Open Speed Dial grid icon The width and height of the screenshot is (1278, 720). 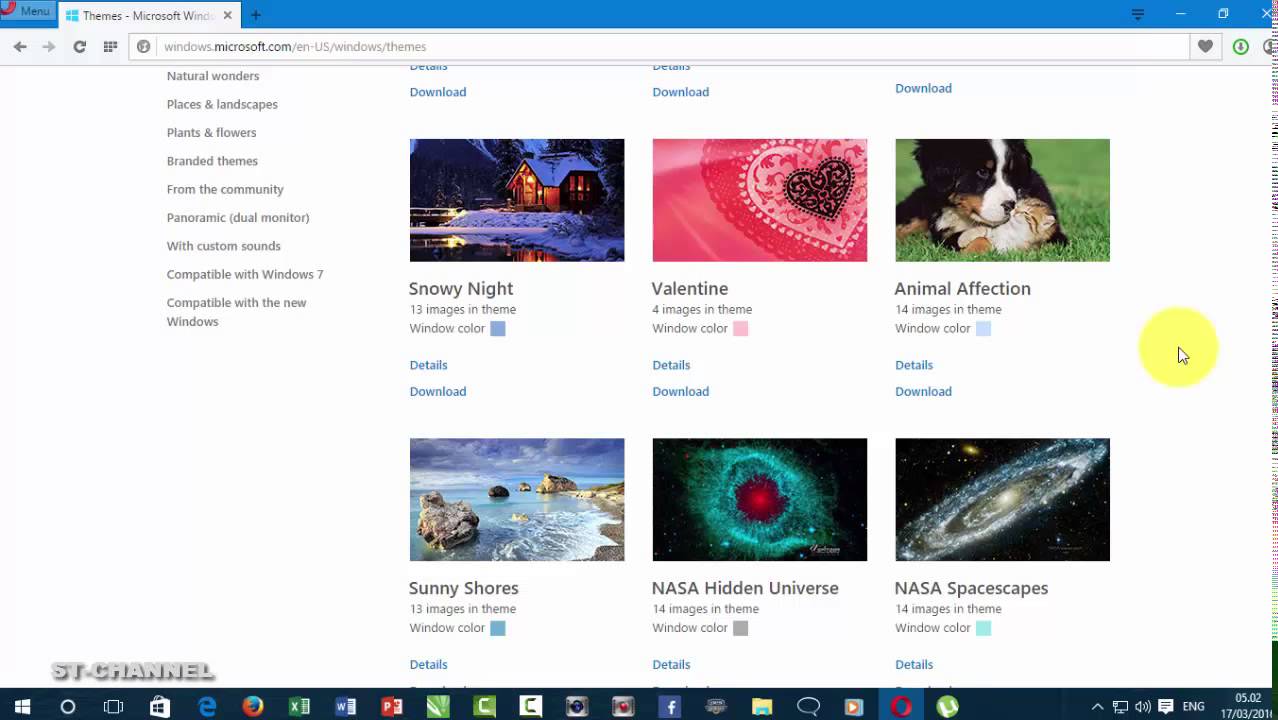[x=110, y=46]
